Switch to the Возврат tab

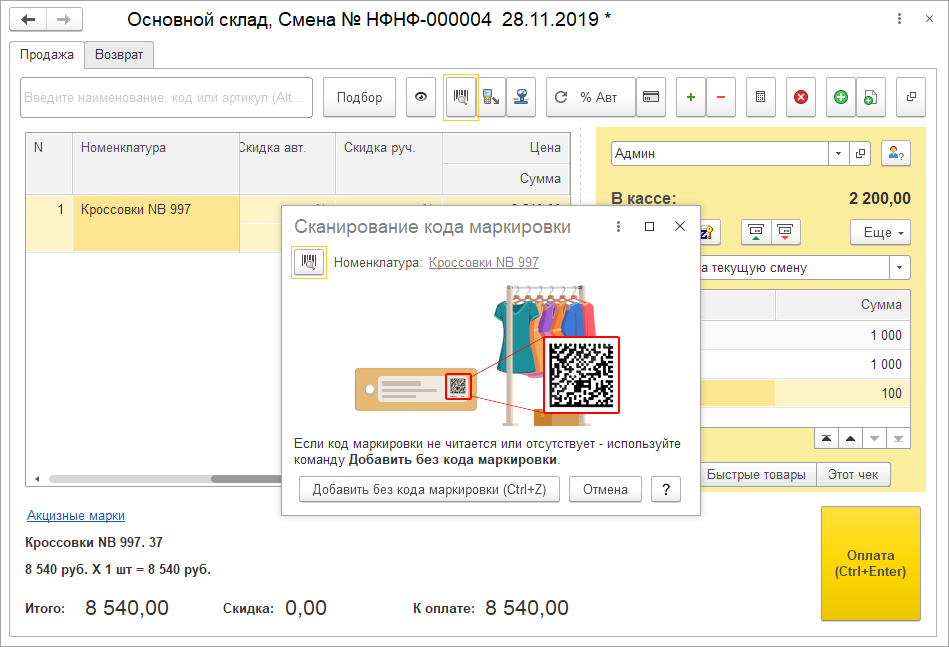click(119, 55)
